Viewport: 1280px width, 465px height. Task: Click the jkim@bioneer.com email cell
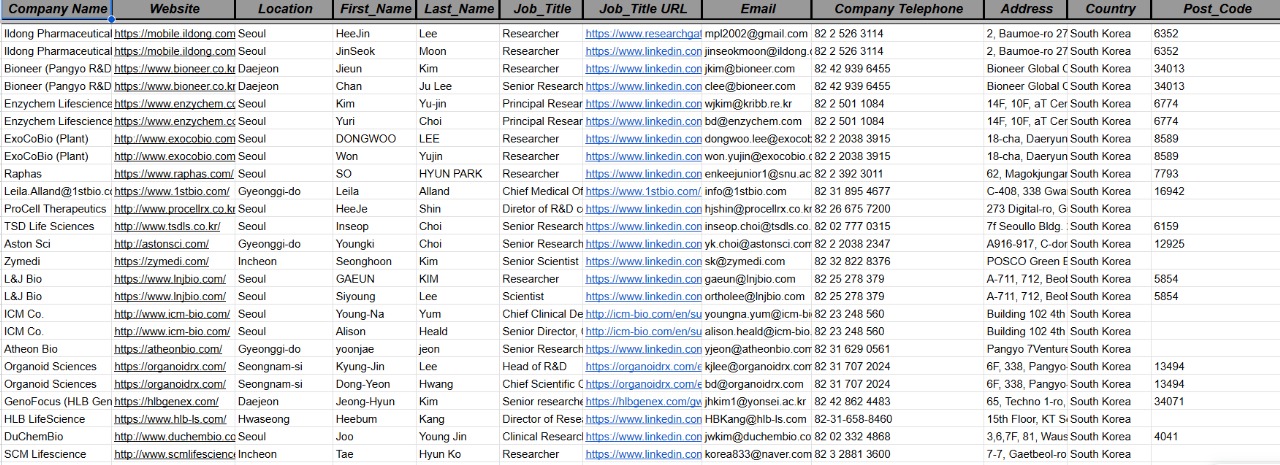click(758, 69)
